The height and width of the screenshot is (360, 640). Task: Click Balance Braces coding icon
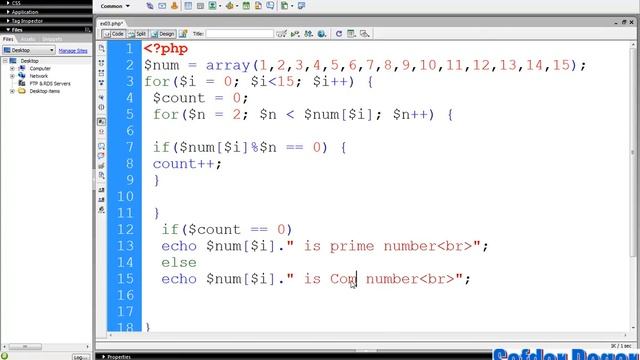102,107
